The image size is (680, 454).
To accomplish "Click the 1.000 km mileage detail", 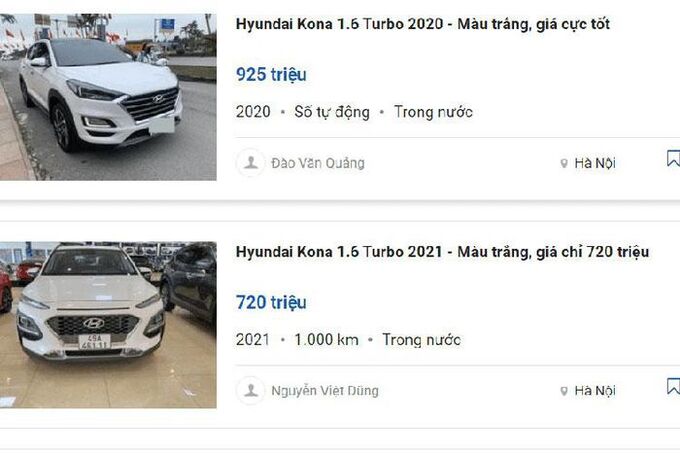I will pos(327,340).
